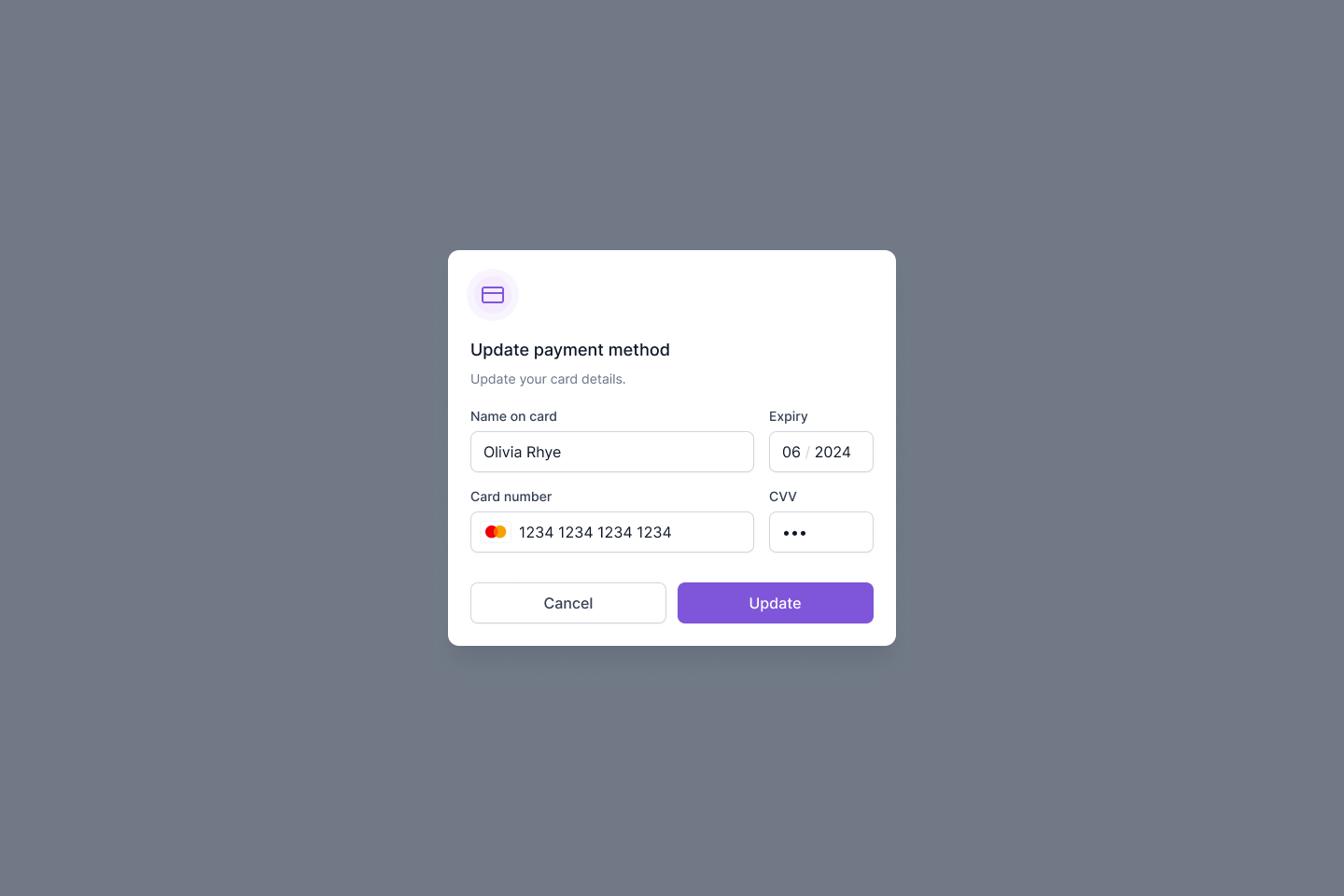This screenshot has width=1344, height=896.
Task: Click the Update your card details subtitle
Action: point(548,379)
